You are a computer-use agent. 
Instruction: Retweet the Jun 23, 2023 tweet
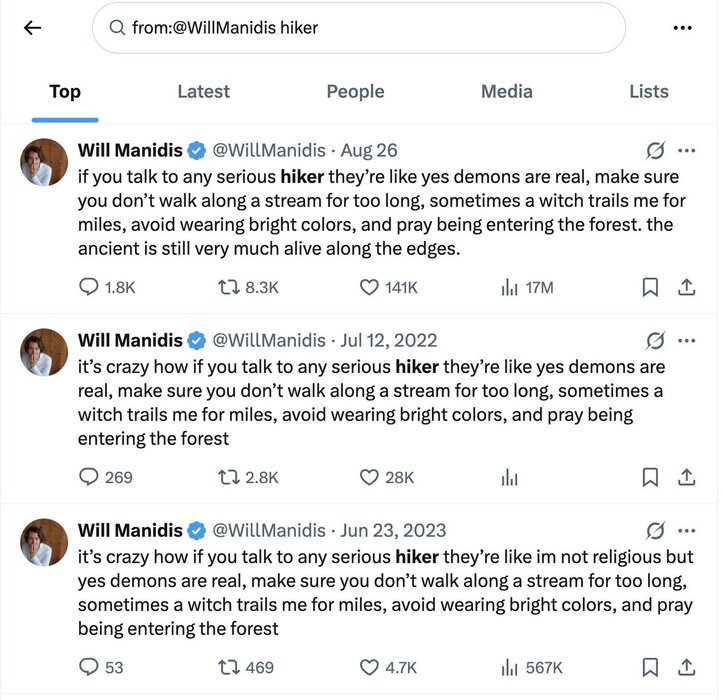(227, 667)
